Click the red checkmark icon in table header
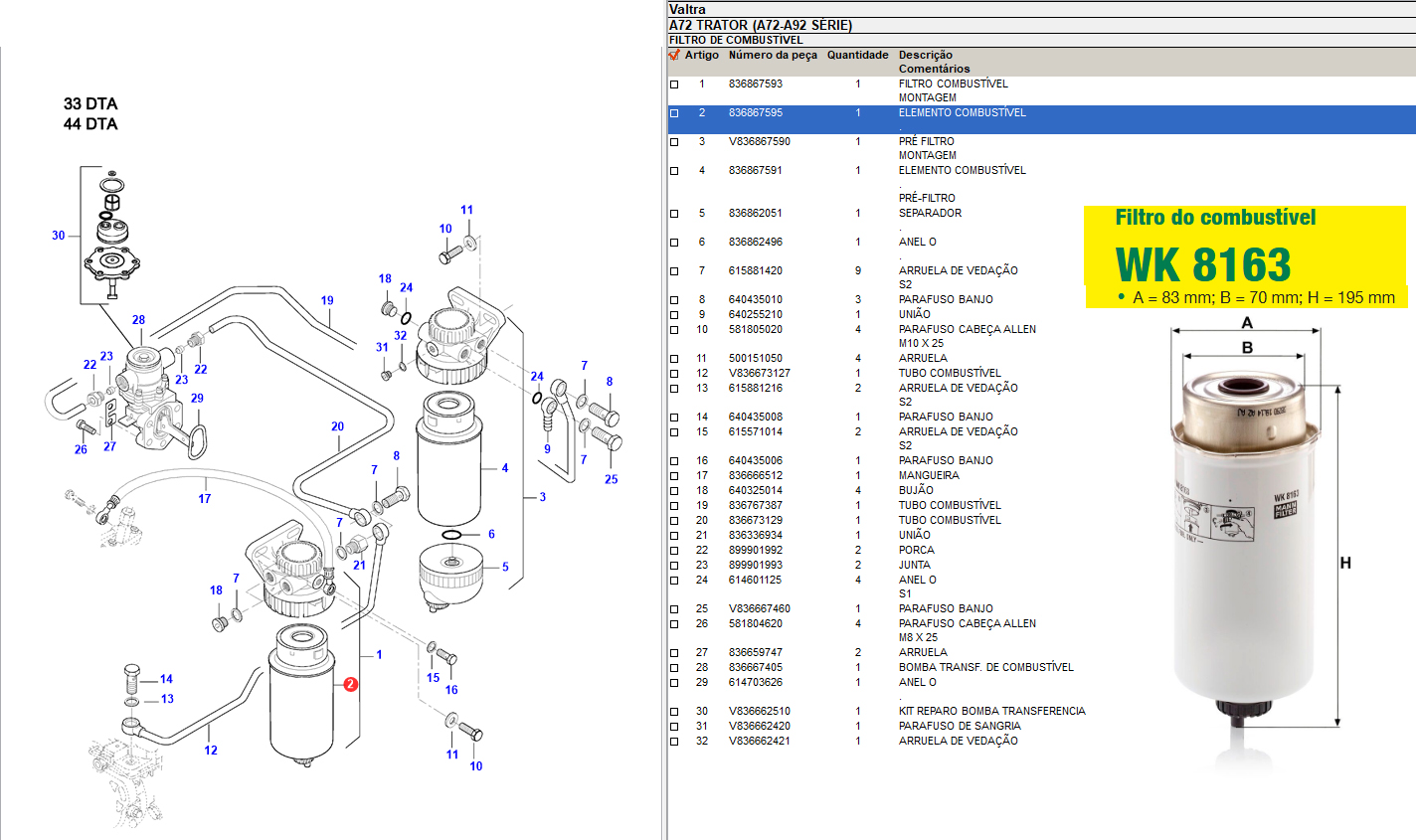The height and width of the screenshot is (840, 1416). pyautogui.click(x=674, y=56)
